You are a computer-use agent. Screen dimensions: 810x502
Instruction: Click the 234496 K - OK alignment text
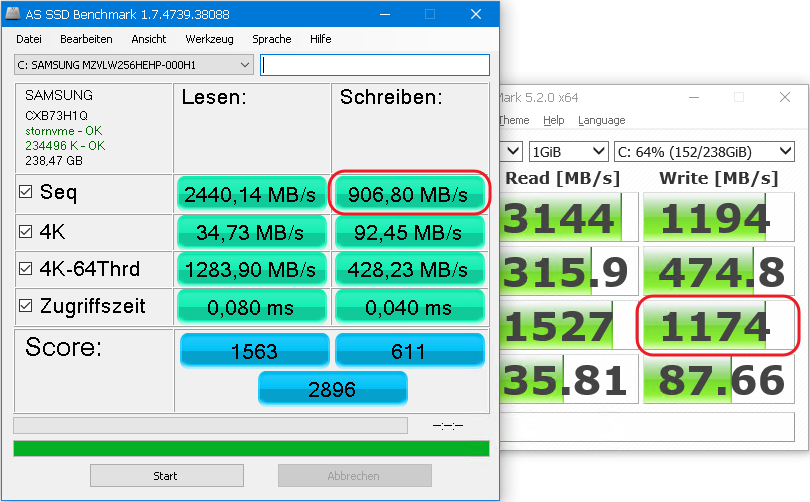point(65,146)
